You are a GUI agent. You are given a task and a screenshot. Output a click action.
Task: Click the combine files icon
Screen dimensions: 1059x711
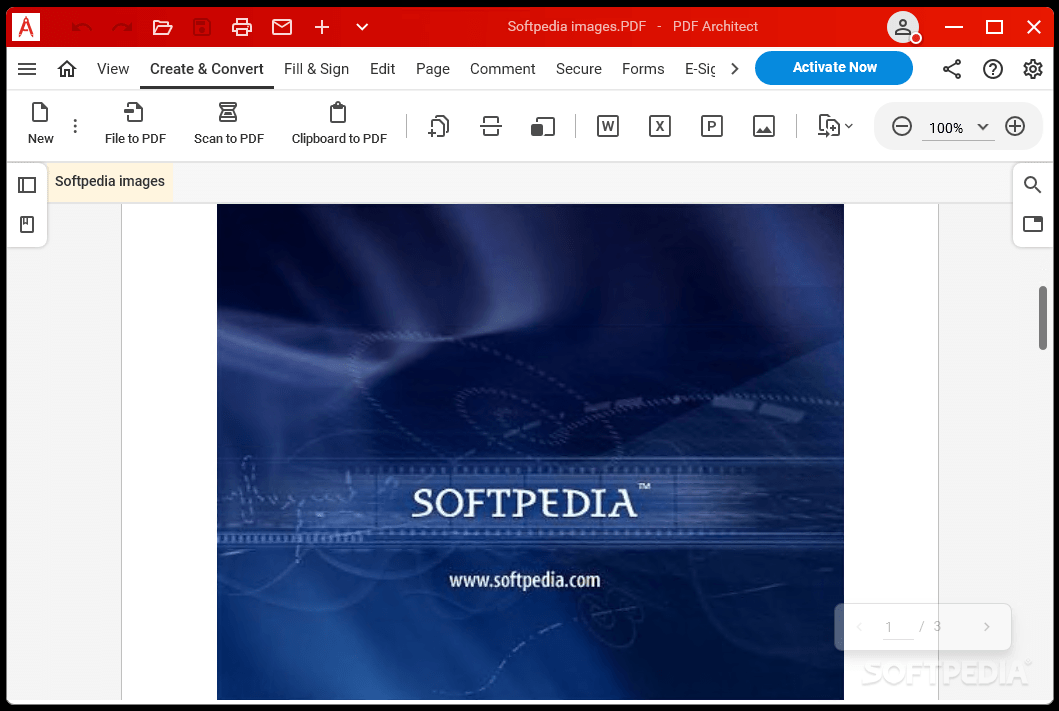(x=439, y=126)
